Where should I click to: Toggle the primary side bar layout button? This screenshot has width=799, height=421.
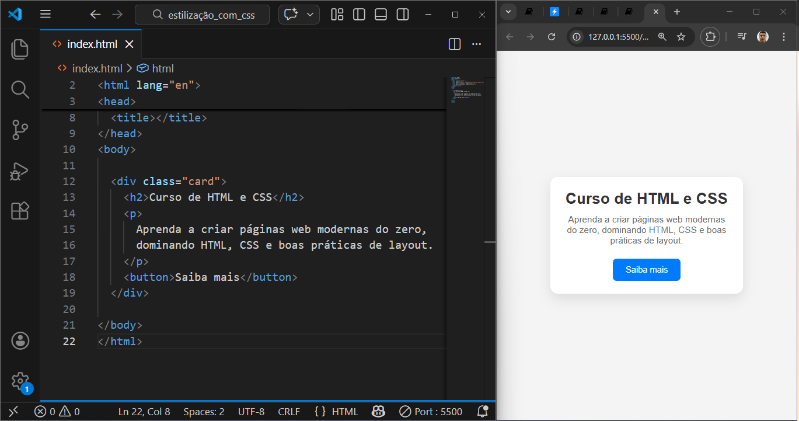358,14
